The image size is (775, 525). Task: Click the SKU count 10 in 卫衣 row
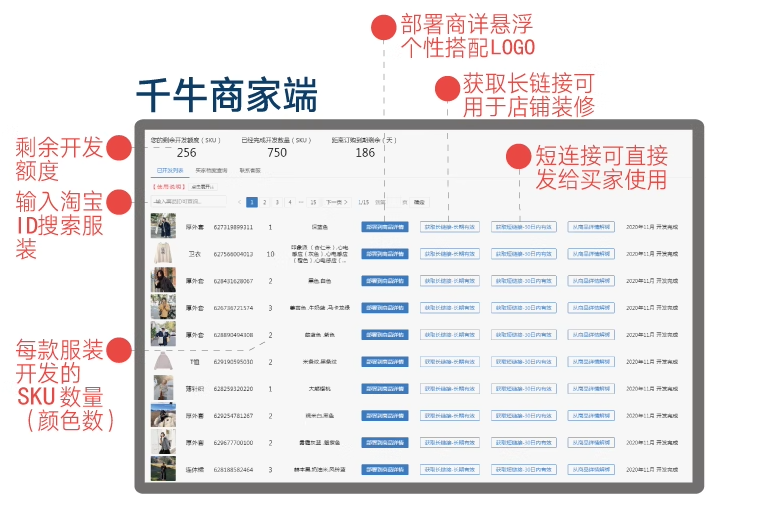(270, 254)
